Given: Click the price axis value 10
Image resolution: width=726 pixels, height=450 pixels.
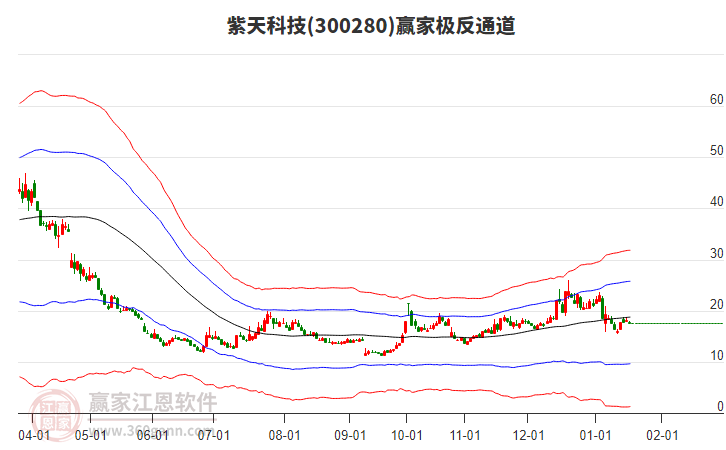Looking at the screenshot, I should 716,356.
